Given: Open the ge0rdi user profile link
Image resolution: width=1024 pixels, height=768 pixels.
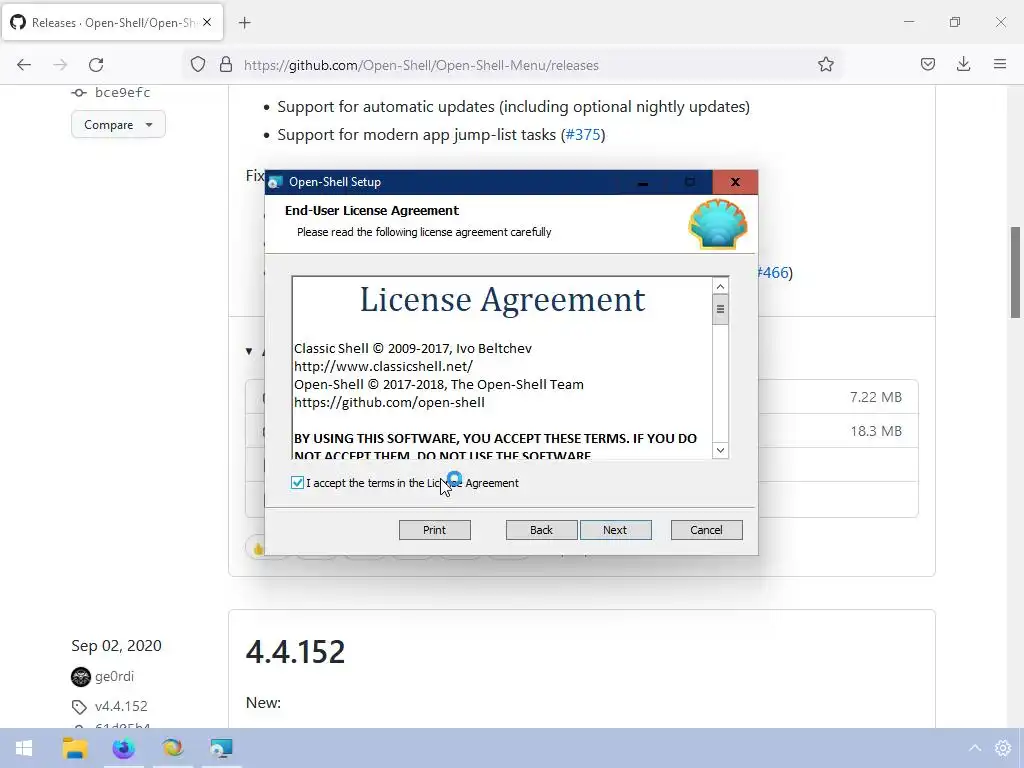Looking at the screenshot, I should coord(114,676).
